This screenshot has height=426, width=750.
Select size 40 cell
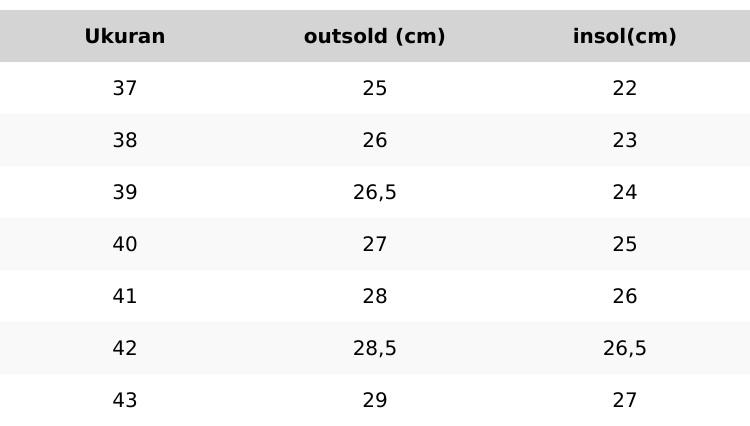[x=125, y=245]
